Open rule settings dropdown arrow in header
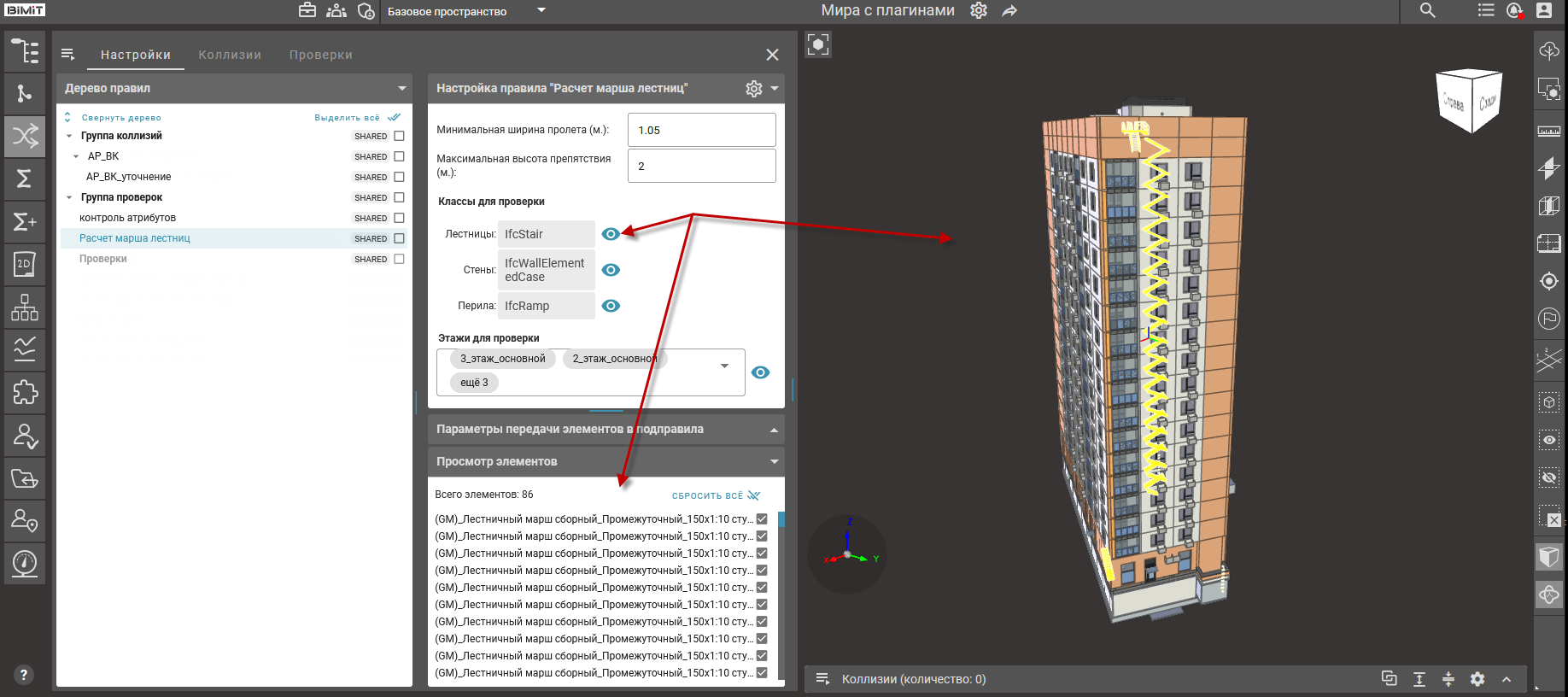 (x=775, y=89)
